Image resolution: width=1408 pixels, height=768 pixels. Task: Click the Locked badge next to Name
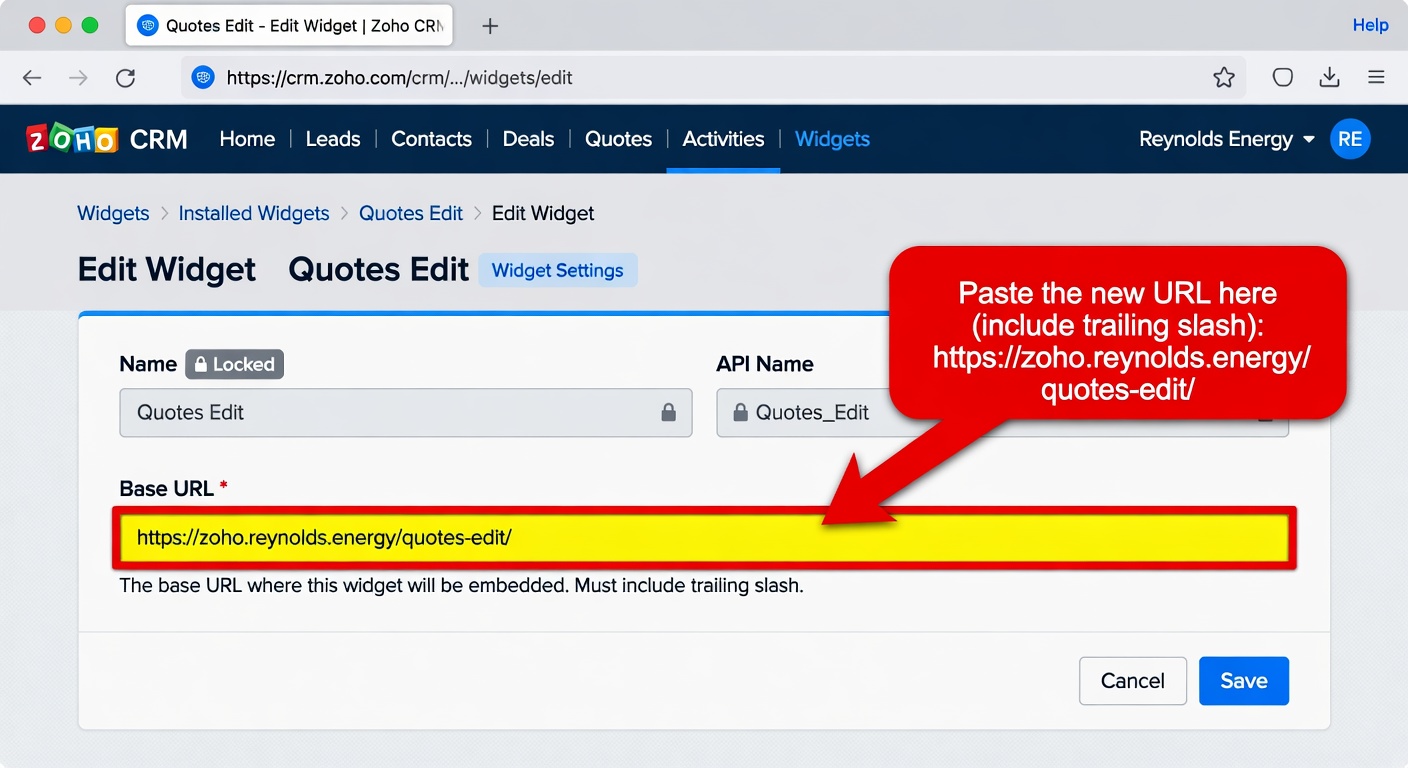coord(235,364)
